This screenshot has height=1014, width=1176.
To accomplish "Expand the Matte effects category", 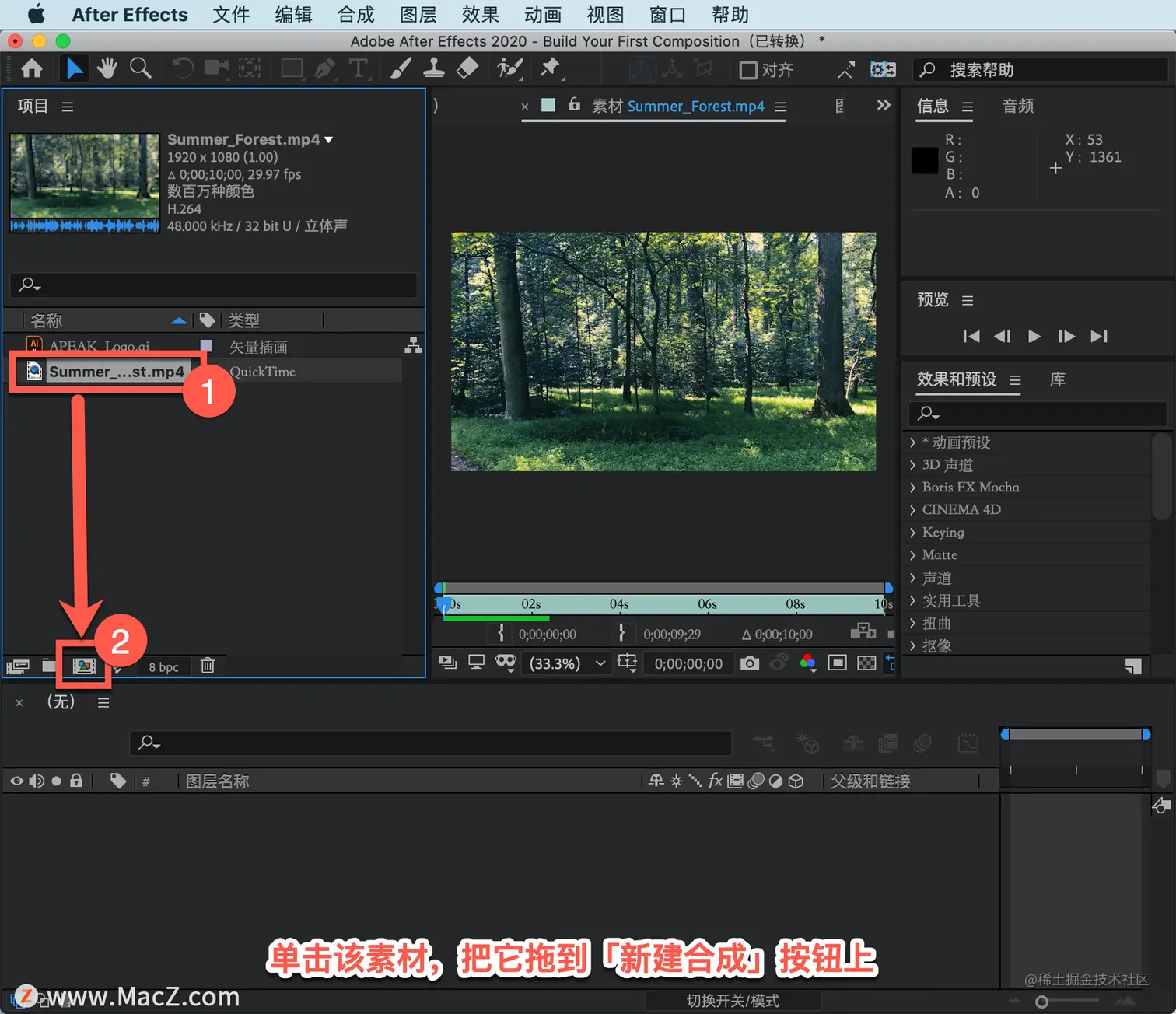I will (x=912, y=555).
